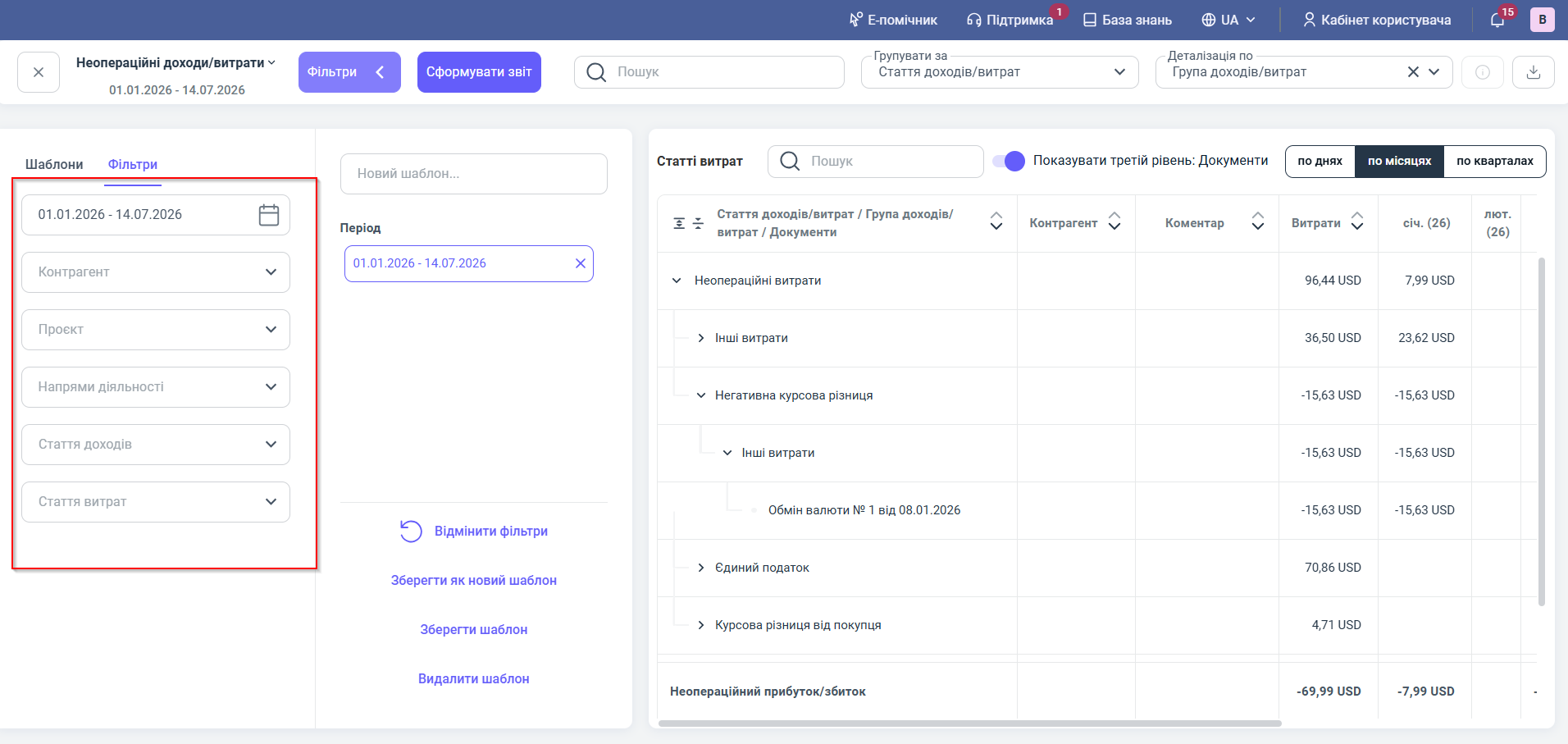Click the table horizontal scrollbar

point(969,723)
